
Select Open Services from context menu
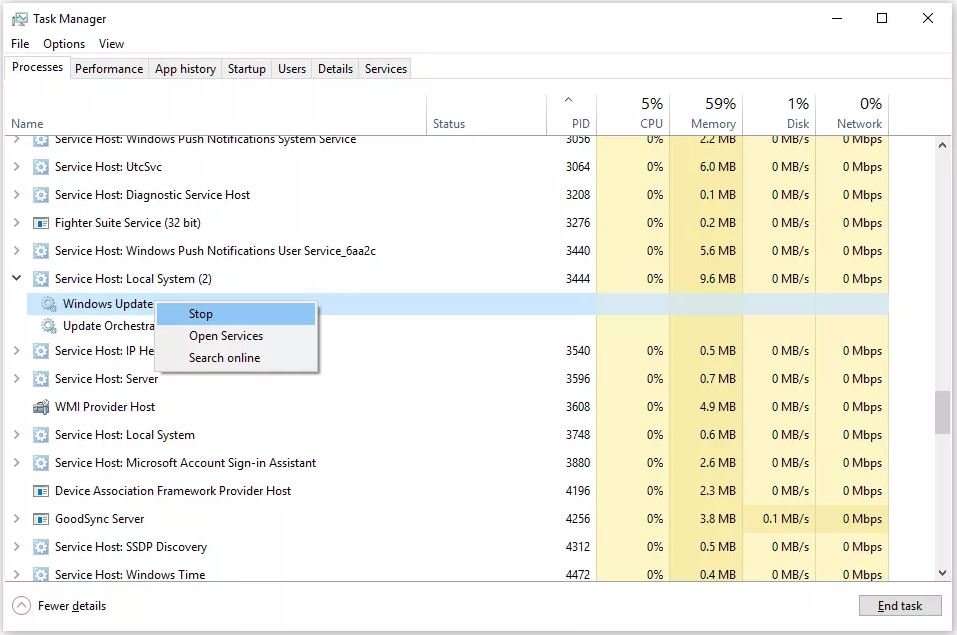[226, 336]
